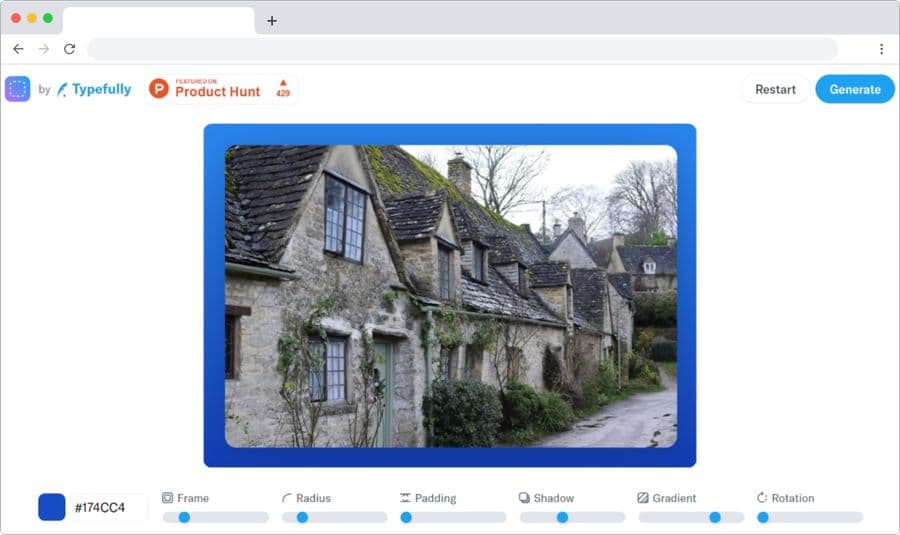Click the browser address bar
The height and width of the screenshot is (535, 900).
pos(463,49)
